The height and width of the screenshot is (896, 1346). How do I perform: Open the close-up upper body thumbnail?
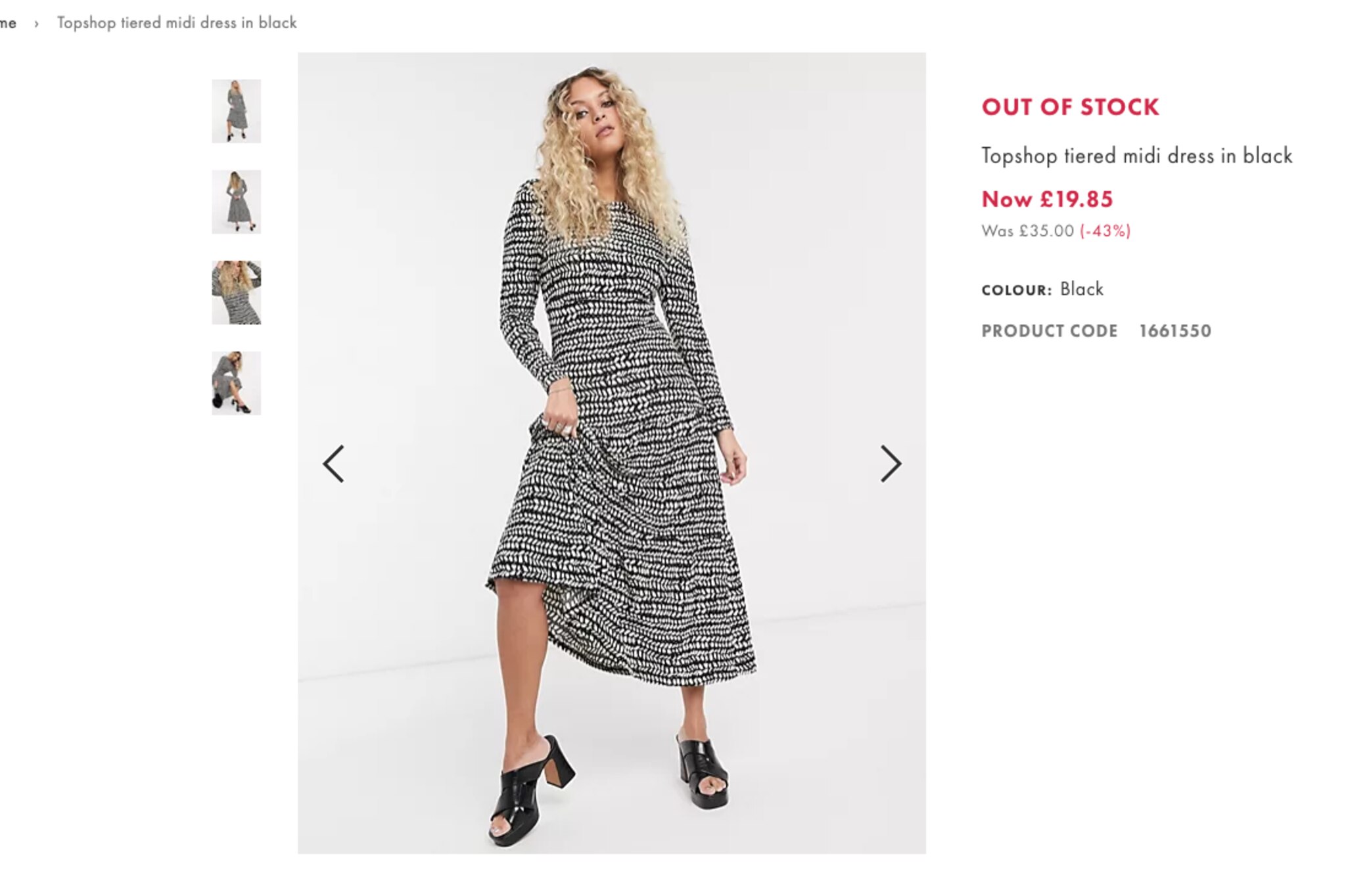tap(236, 292)
